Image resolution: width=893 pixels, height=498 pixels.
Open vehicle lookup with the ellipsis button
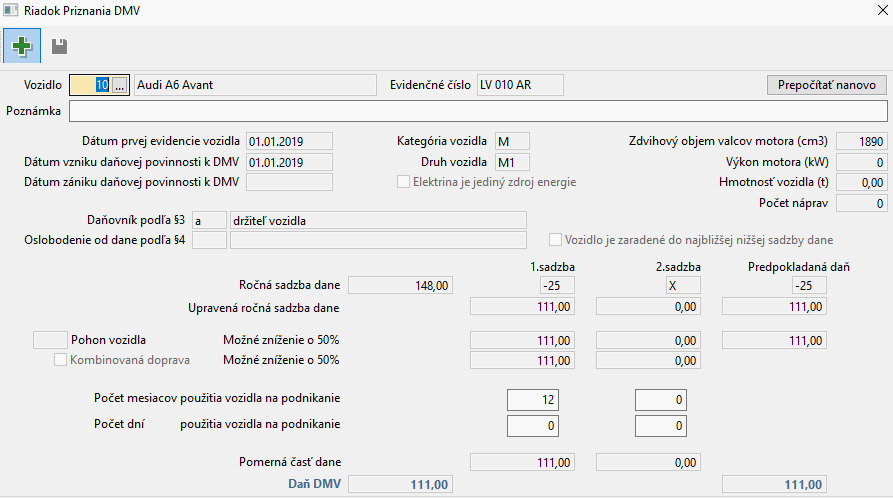(x=119, y=85)
